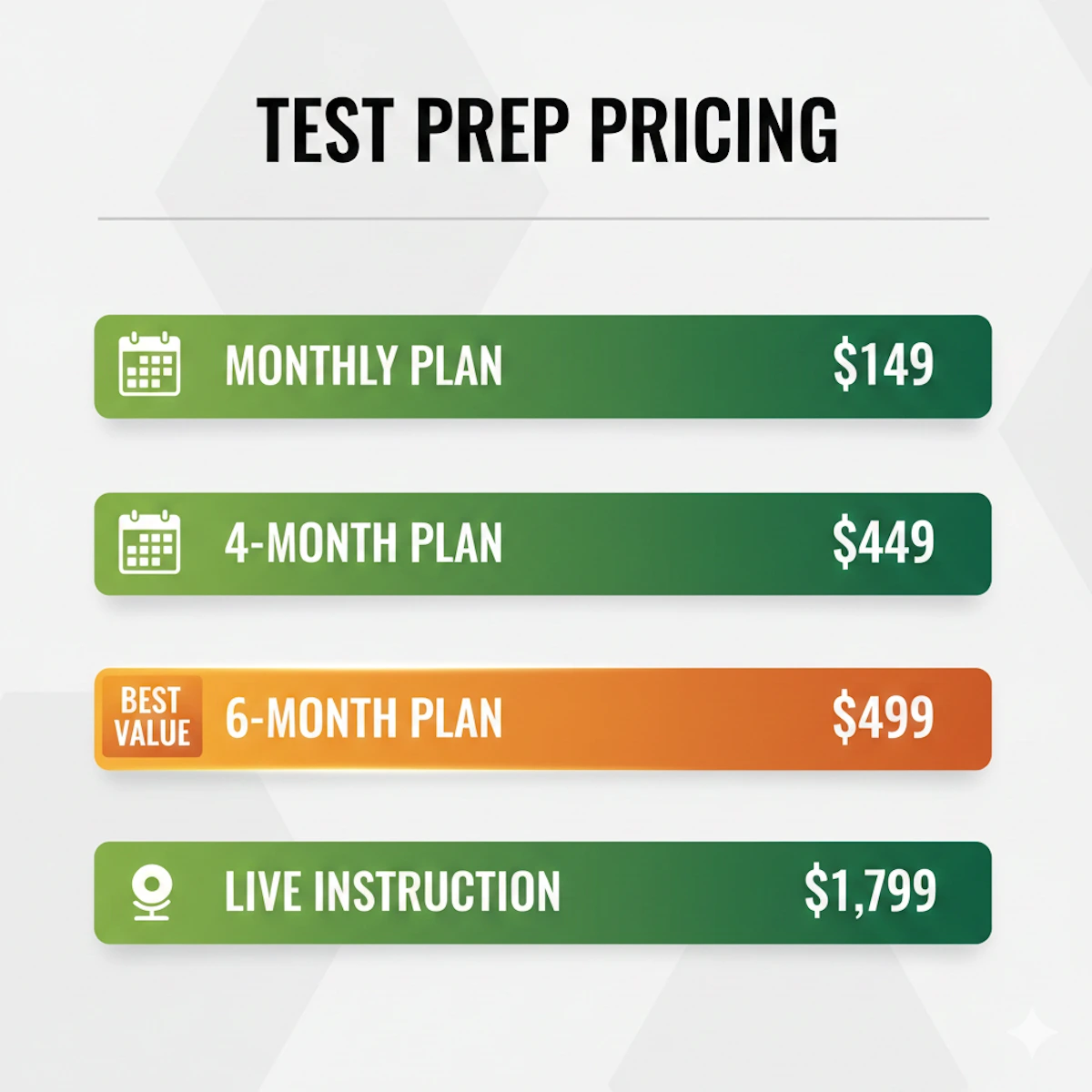
Task: Click the calendar icon beside 4-Month Plan
Action: (150, 543)
